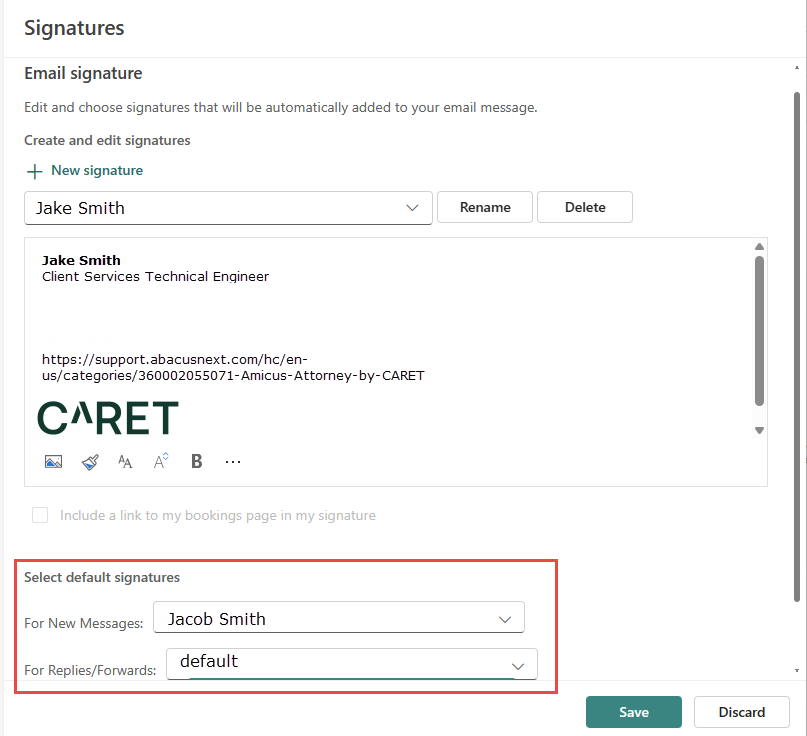Click the Rename button
The image size is (807, 736).
(x=485, y=207)
